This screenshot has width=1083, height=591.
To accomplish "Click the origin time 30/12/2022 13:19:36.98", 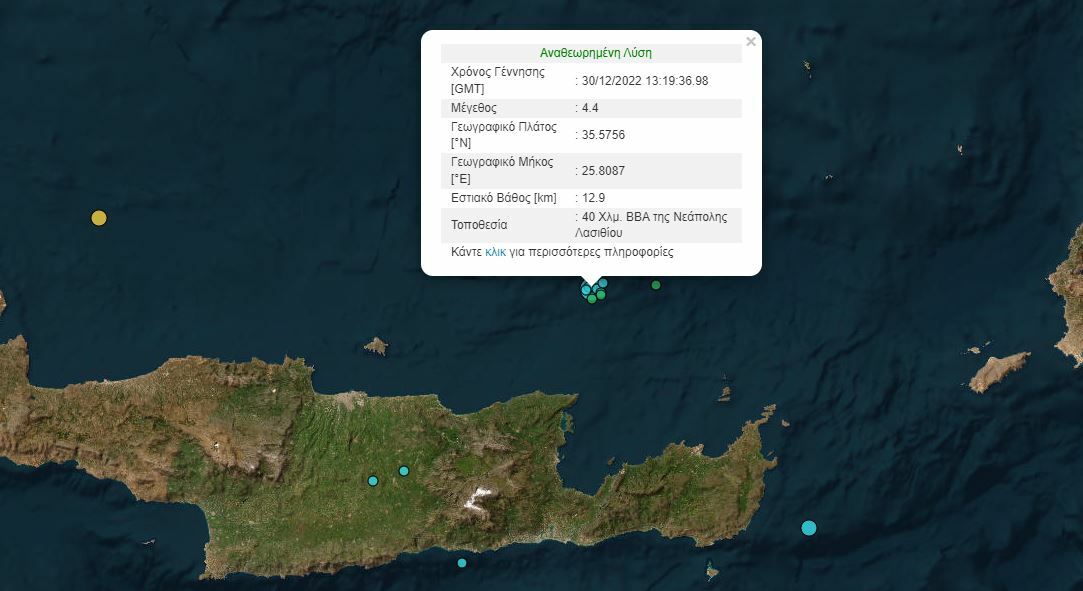I will (644, 81).
